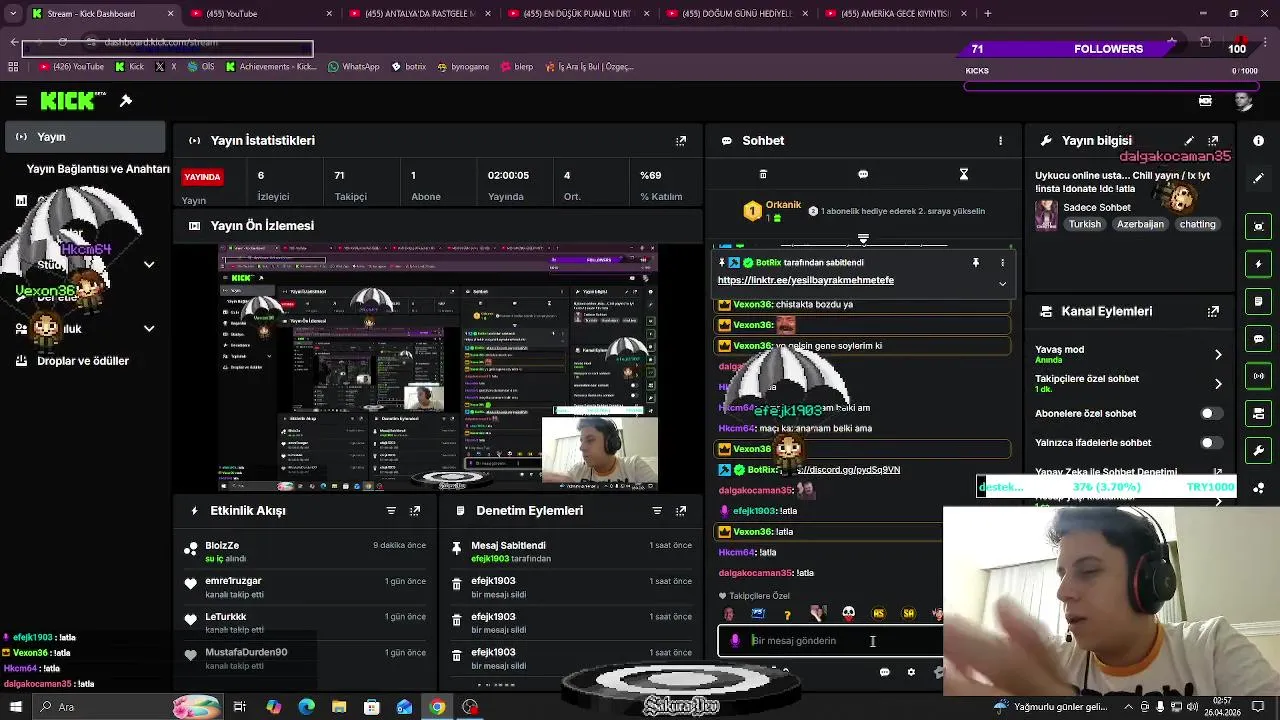1280x720 pixels.
Task: Open File Explorer from the taskbar
Action: click(339, 707)
